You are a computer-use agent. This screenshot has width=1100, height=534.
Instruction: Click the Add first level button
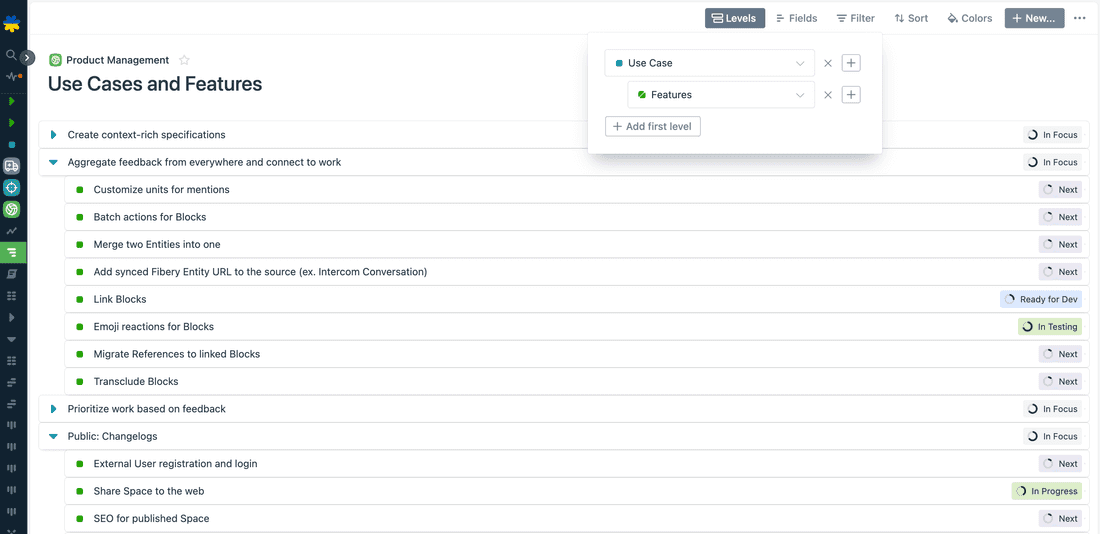(652, 126)
